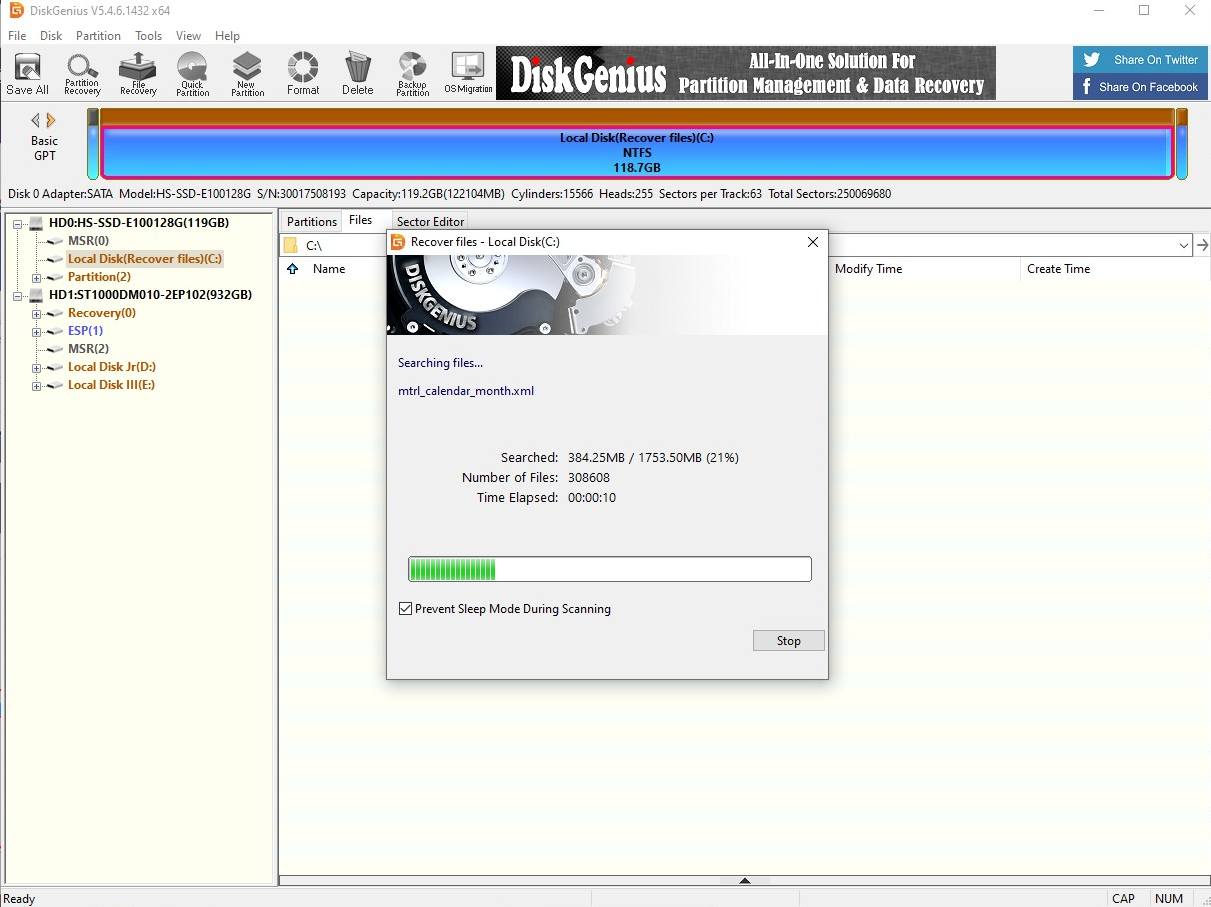1211x907 pixels.
Task: Open the path bar dropdown arrow
Action: [1184, 245]
